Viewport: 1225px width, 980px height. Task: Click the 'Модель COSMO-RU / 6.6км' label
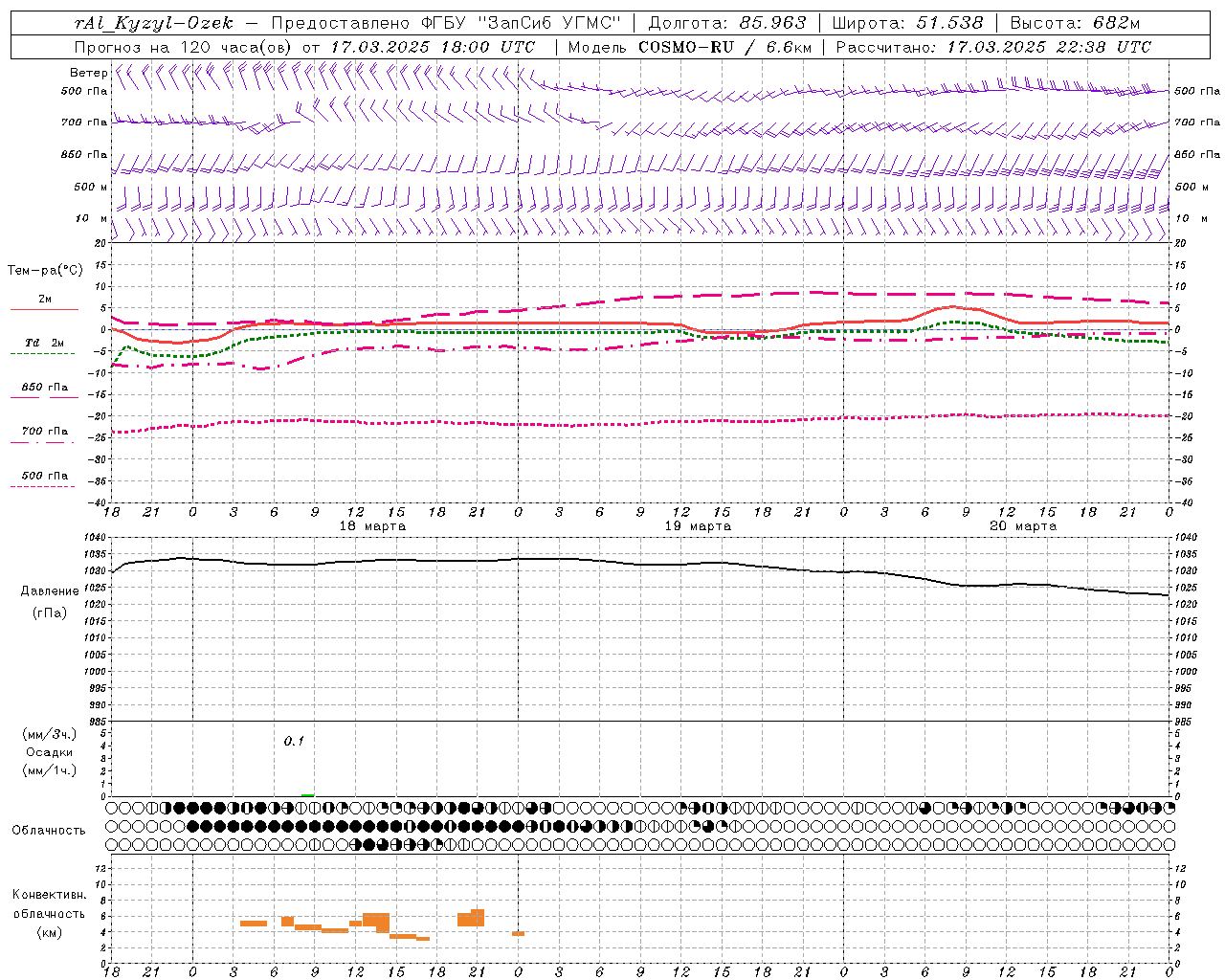[690, 47]
